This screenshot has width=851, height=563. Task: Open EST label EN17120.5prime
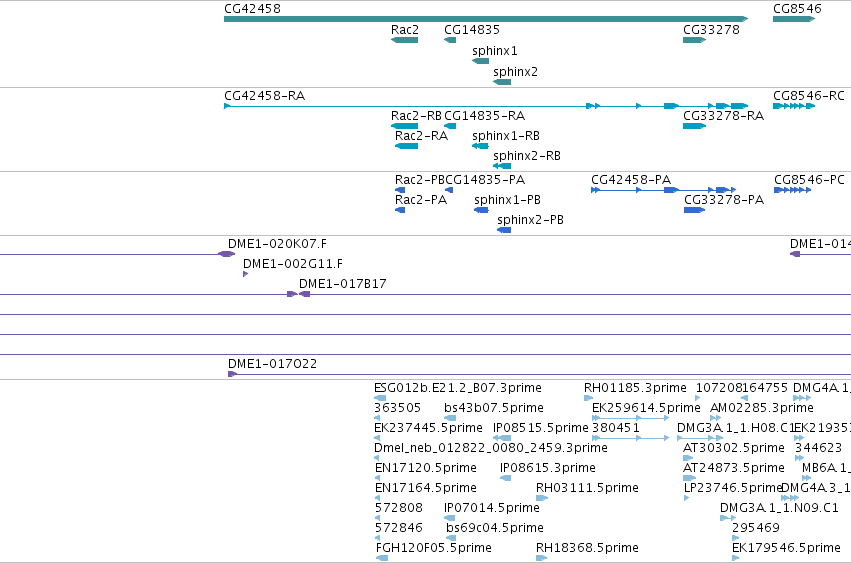[x=426, y=469]
